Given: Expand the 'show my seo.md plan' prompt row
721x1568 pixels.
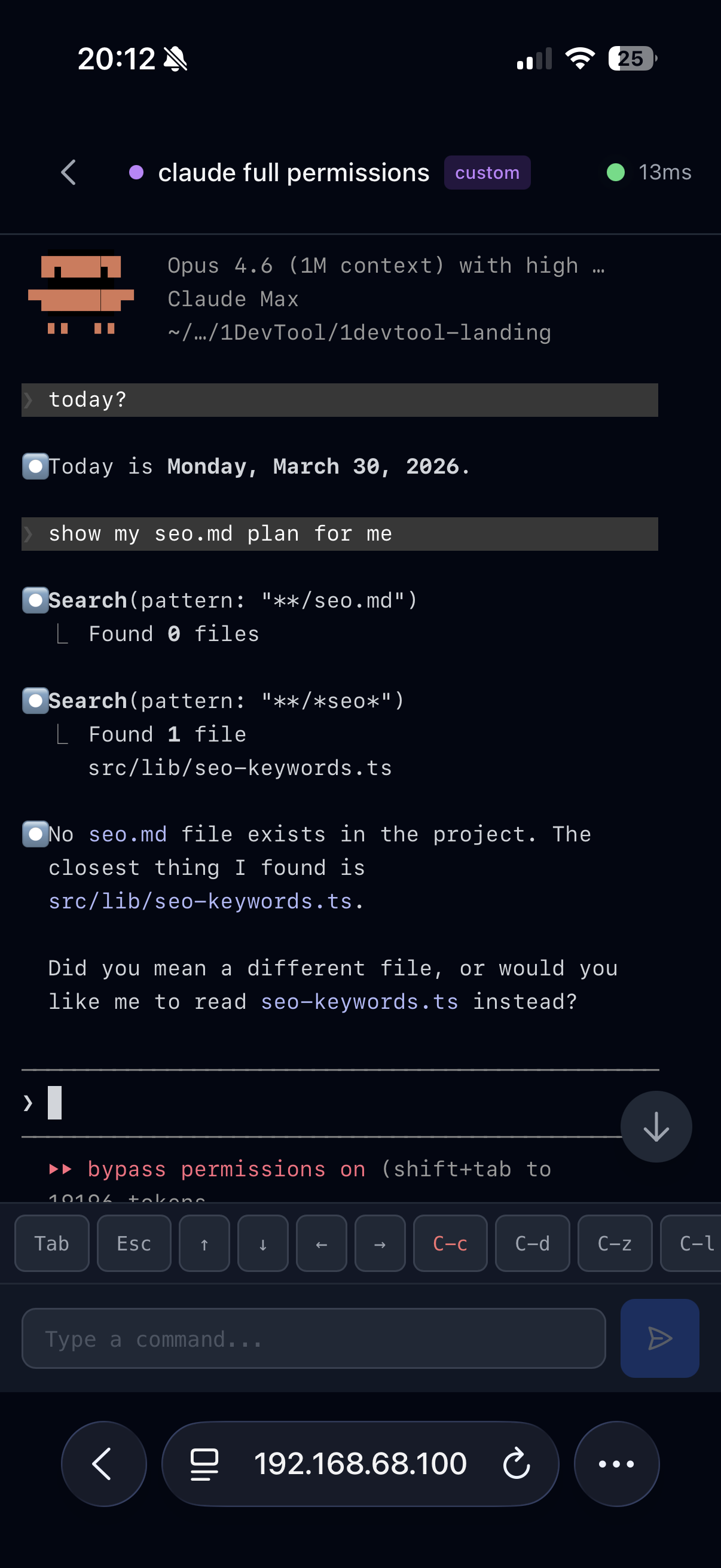Looking at the screenshot, I should click(x=339, y=534).
